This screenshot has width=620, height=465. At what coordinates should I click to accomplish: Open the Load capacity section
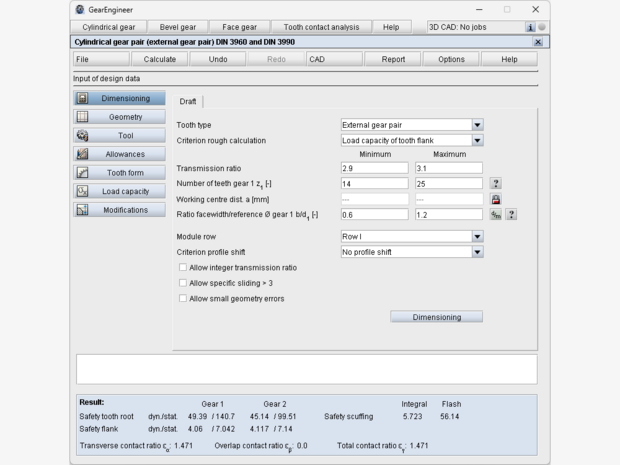pyautogui.click(x=119, y=191)
